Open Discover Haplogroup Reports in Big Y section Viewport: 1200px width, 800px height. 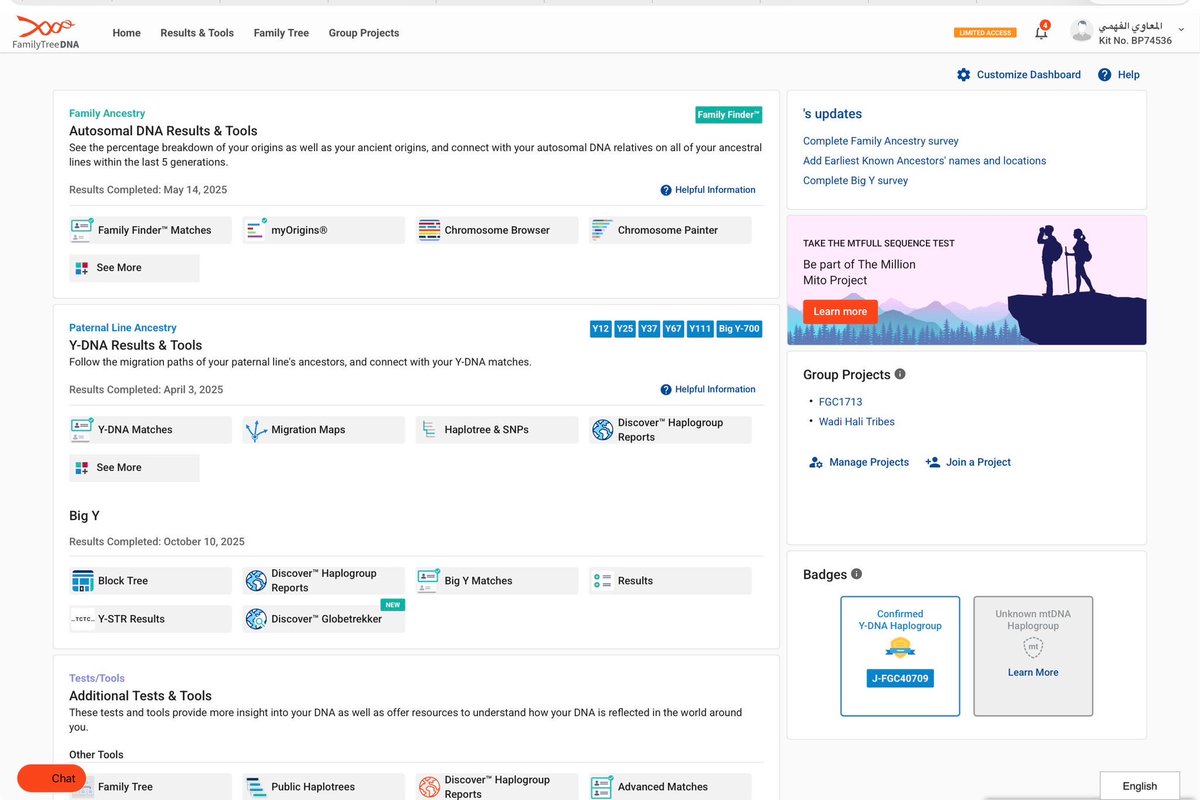[323, 581]
